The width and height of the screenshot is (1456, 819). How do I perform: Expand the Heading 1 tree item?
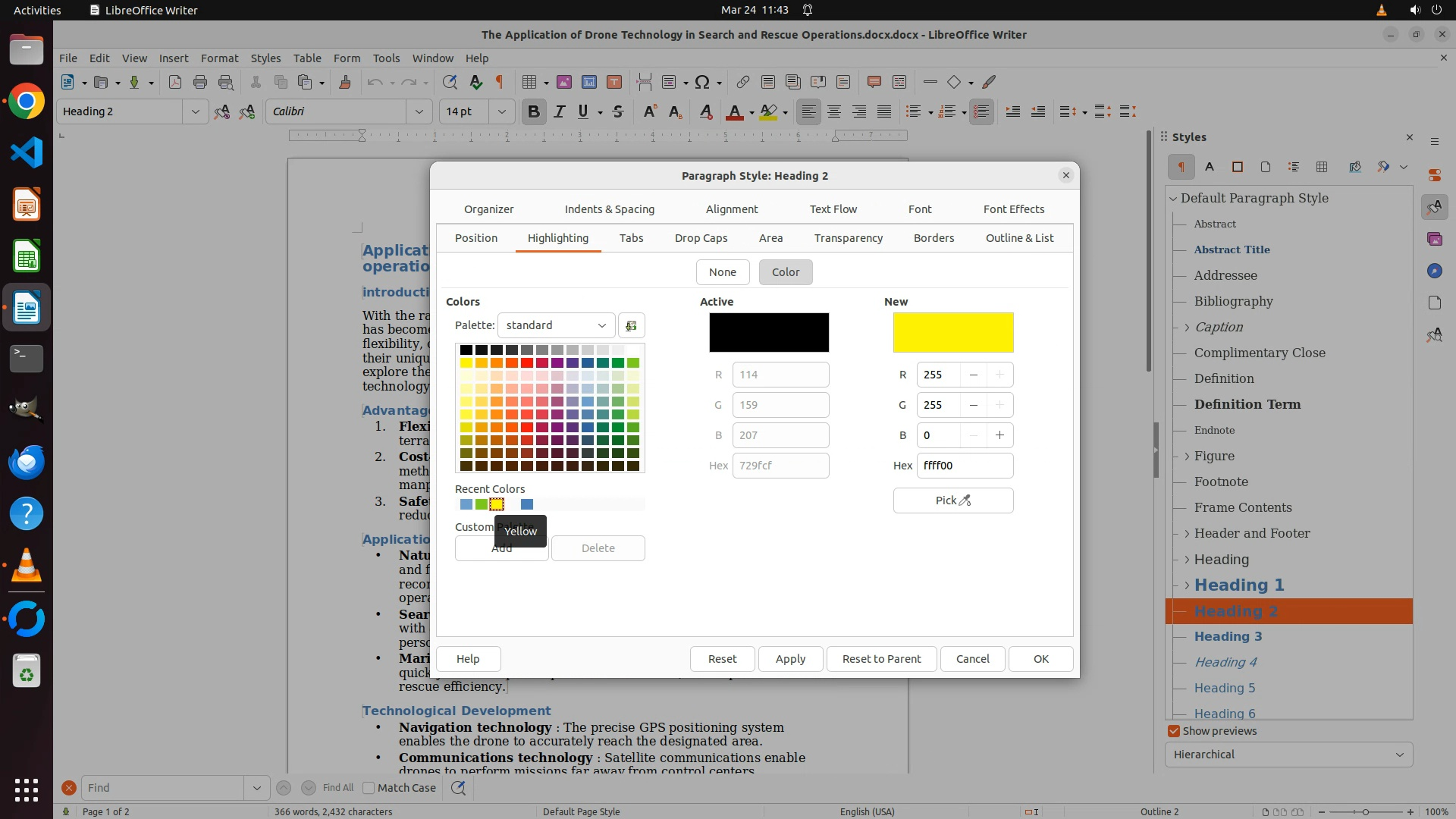pyautogui.click(x=1187, y=585)
